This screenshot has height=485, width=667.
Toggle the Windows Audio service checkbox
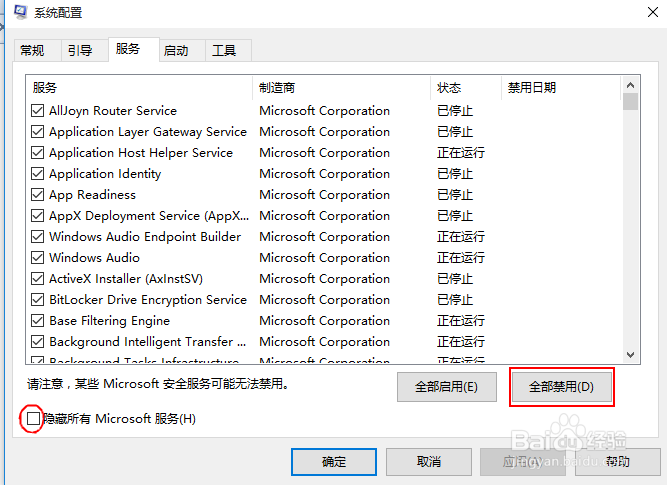click(x=38, y=258)
